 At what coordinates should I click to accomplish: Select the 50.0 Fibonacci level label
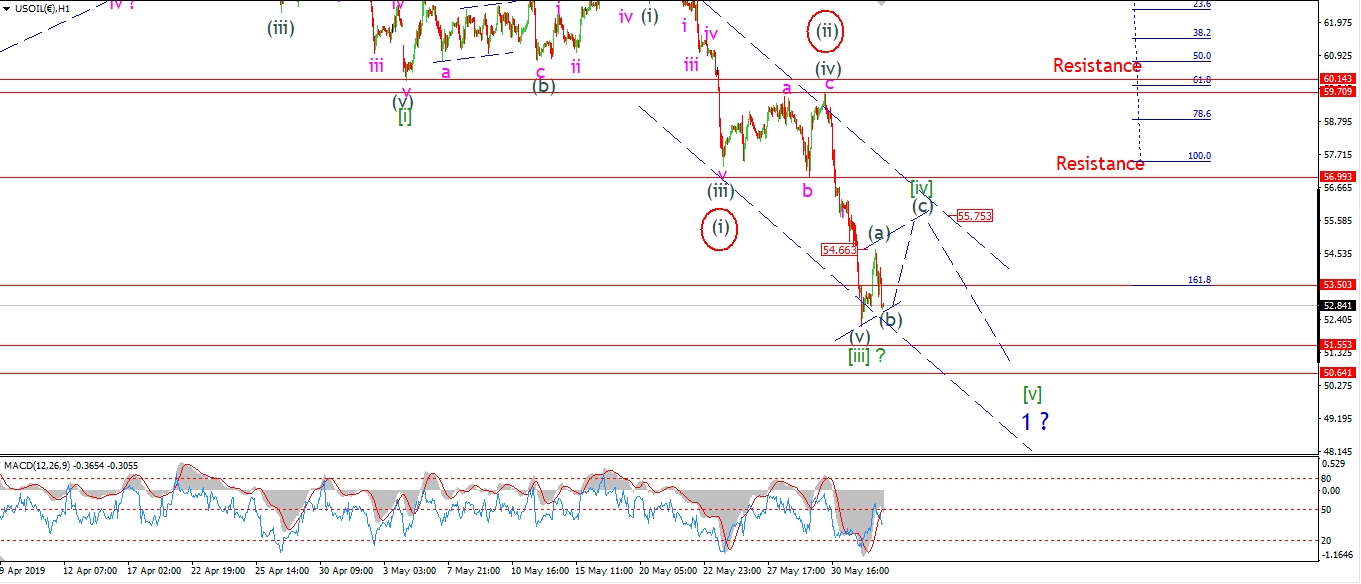tap(1202, 56)
